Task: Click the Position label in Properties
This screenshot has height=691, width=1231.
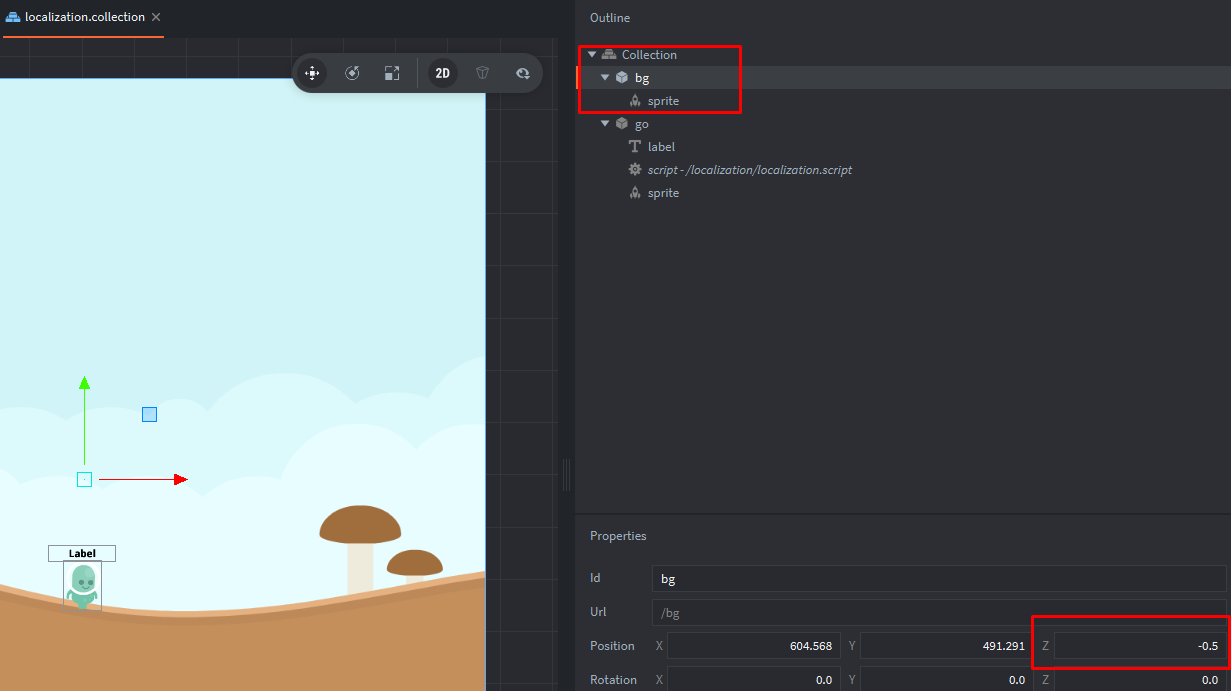Action: (x=612, y=646)
